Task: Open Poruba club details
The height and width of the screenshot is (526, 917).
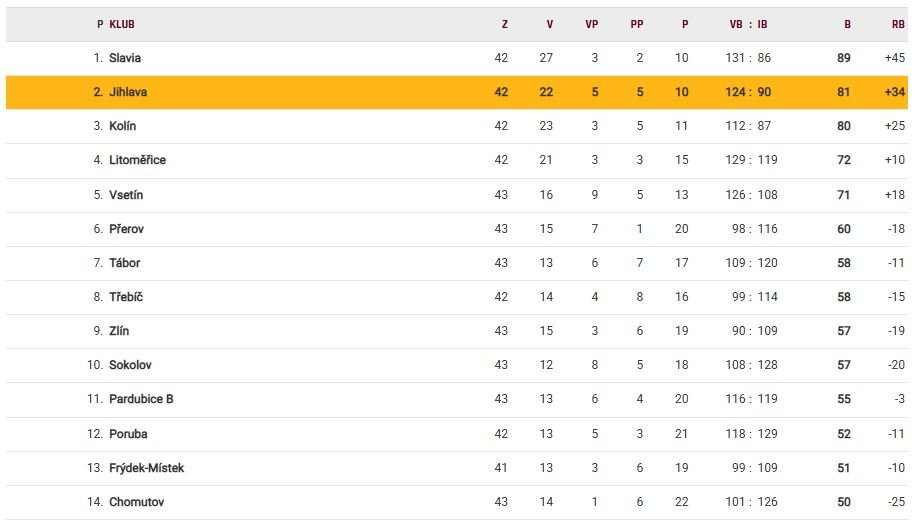Action: point(128,434)
